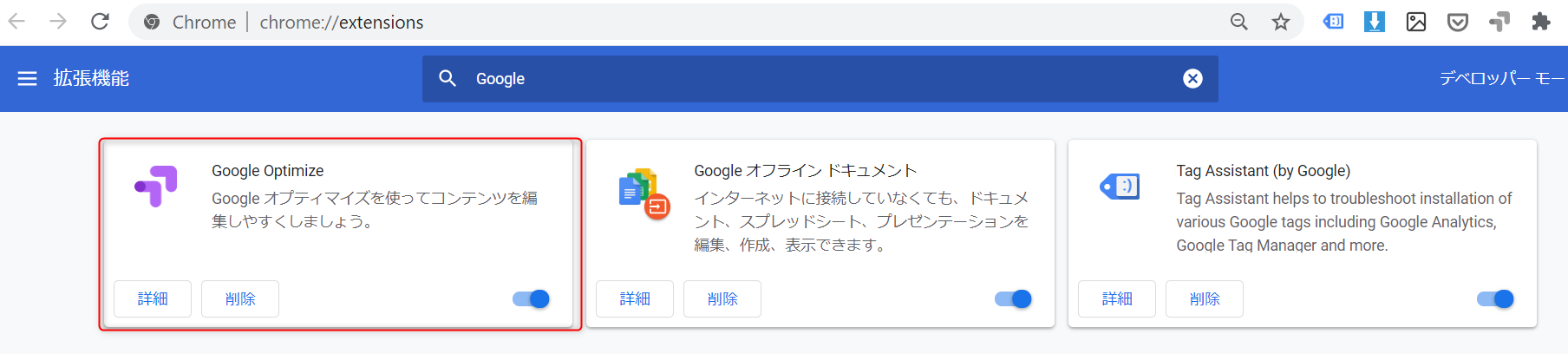Open the Extensions puzzle piece menu
This screenshot has width=1568, height=354.
point(1541,22)
